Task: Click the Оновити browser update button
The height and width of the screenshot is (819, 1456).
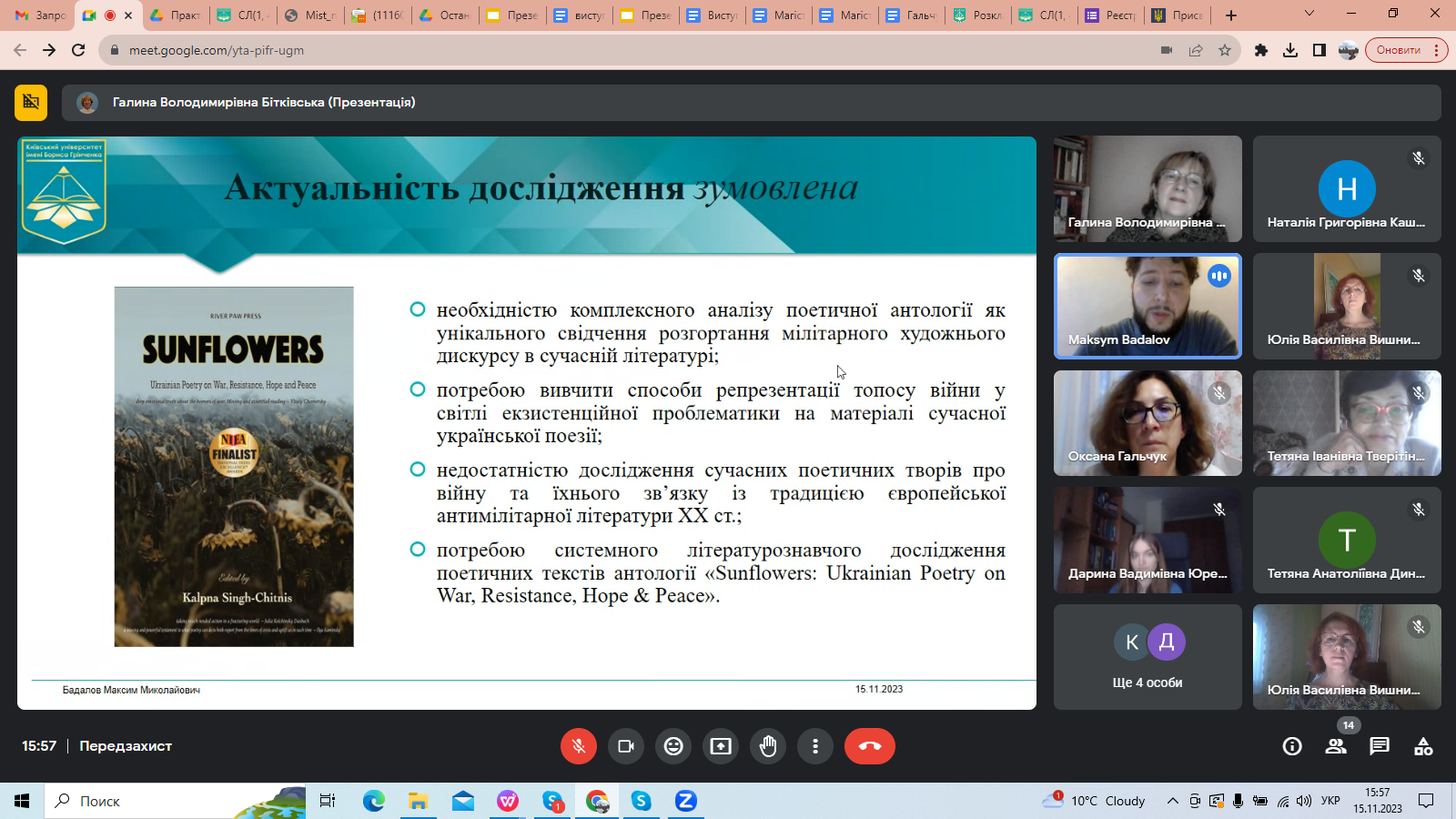Action: tap(1399, 50)
